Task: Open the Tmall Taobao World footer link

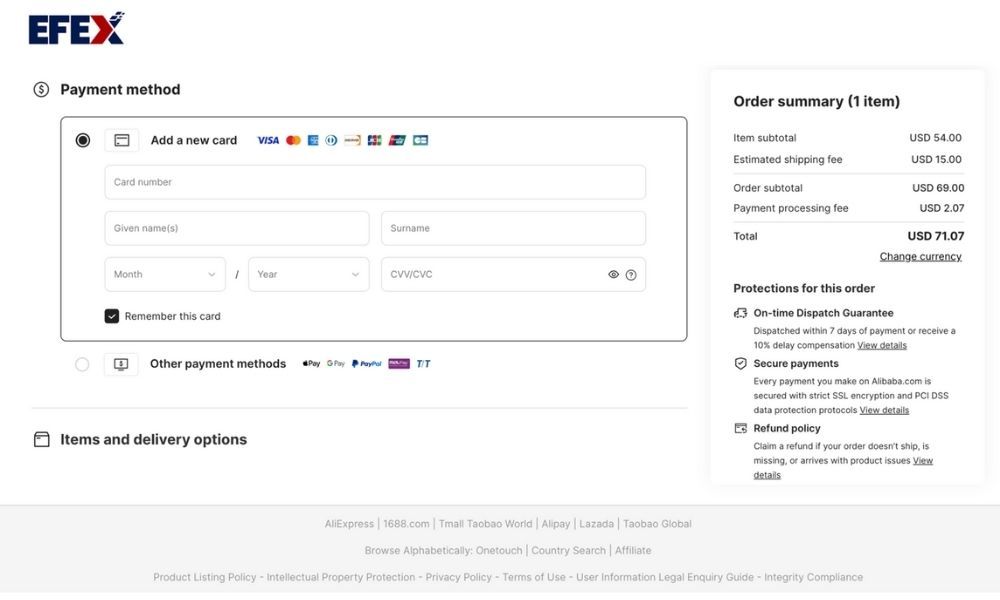Action: click(x=485, y=524)
